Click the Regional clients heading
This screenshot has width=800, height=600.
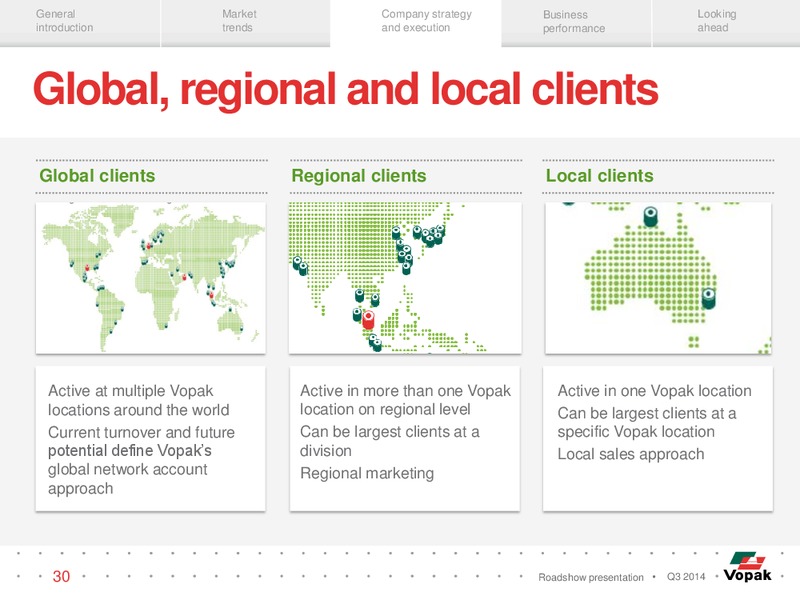pos(359,176)
